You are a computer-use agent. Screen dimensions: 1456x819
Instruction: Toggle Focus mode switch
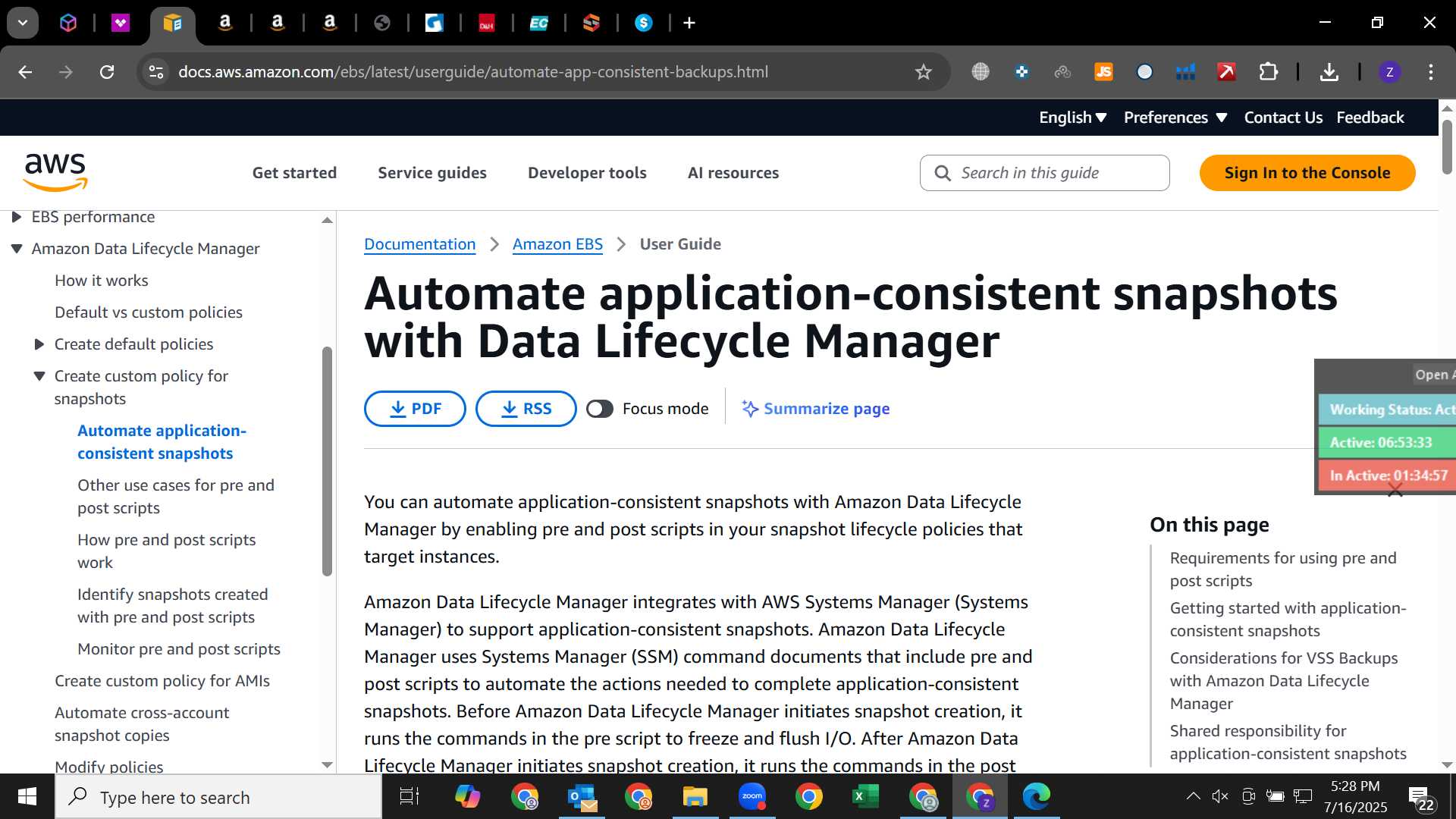599,409
